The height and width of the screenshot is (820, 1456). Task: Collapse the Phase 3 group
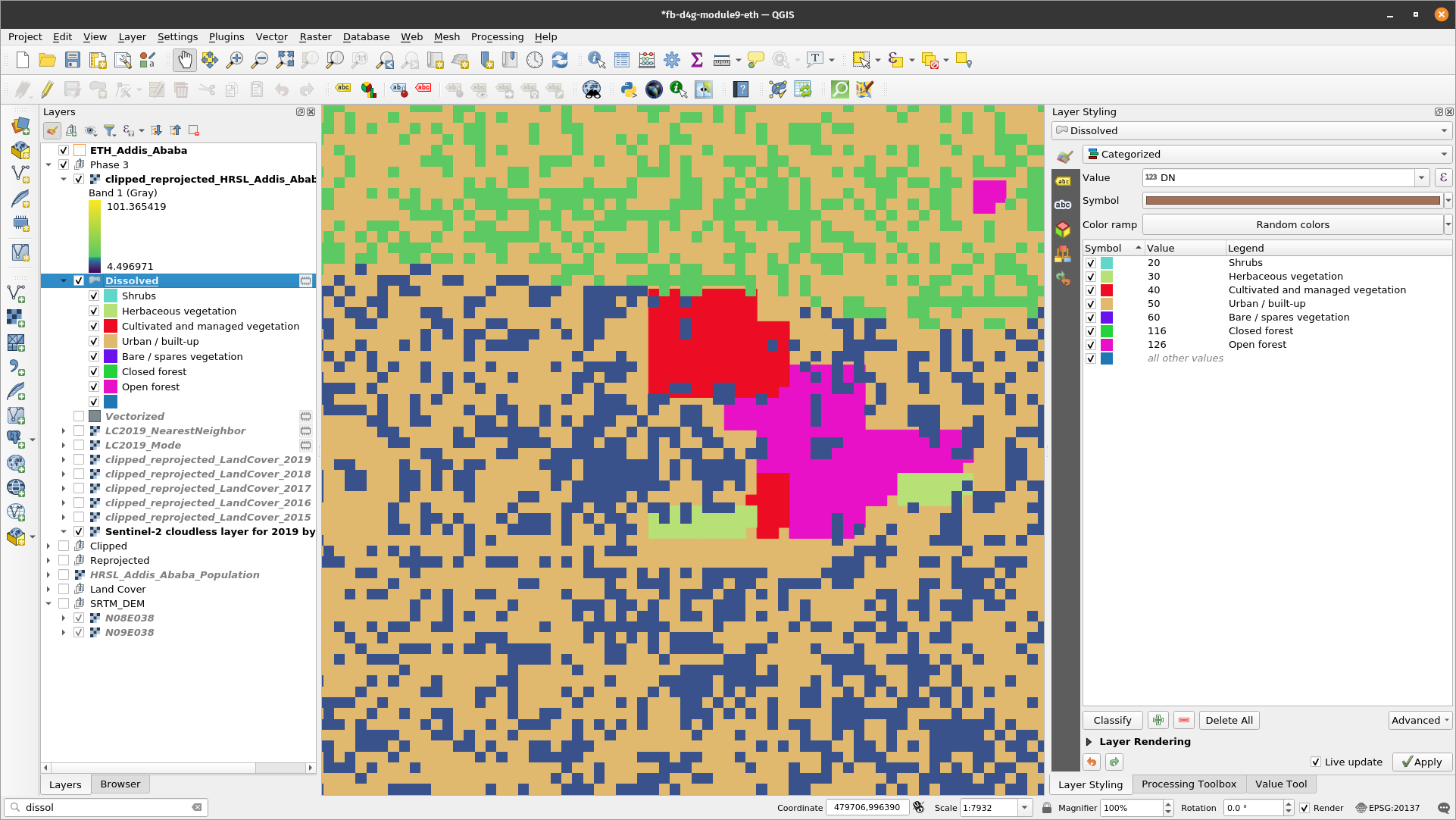click(x=49, y=164)
